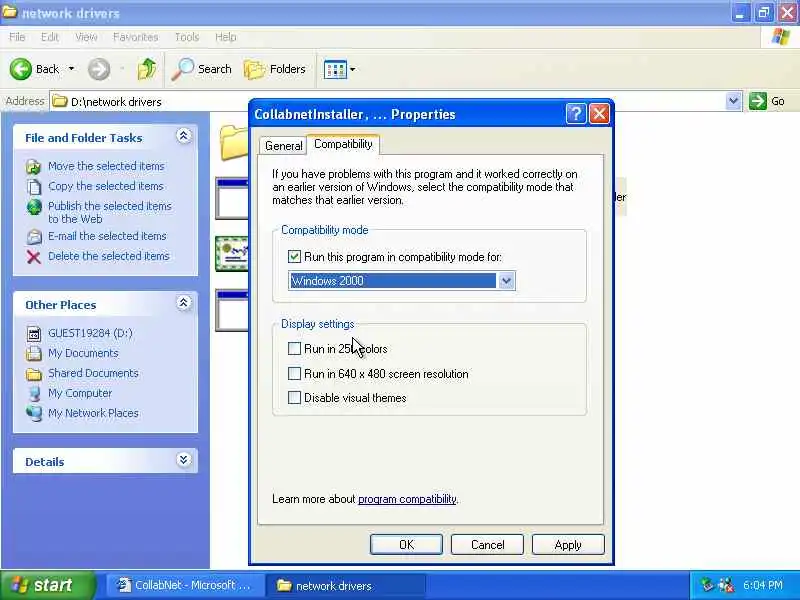This screenshot has width=800, height=600.
Task: Click Apply in Properties dialog
Action: click(x=568, y=544)
